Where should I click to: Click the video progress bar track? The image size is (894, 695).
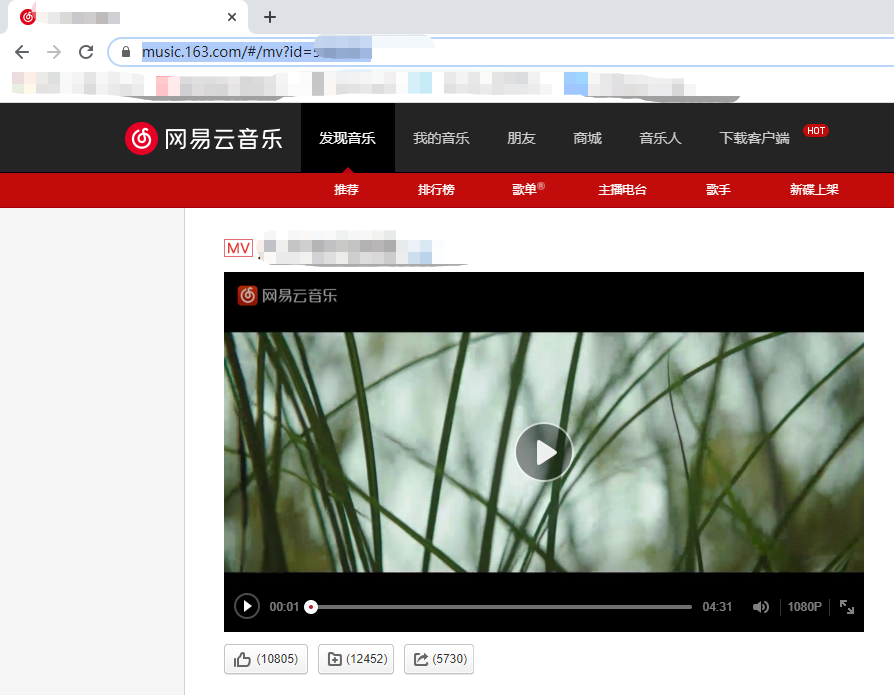click(x=500, y=607)
